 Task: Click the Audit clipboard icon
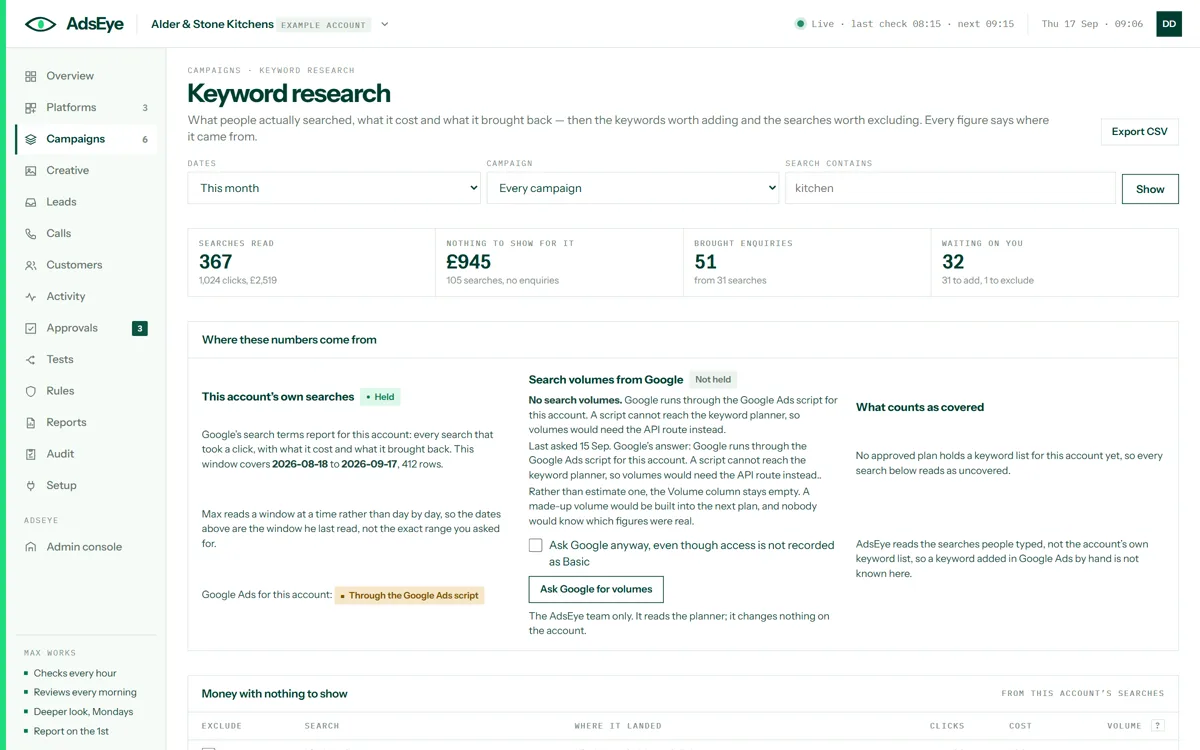coord(31,454)
